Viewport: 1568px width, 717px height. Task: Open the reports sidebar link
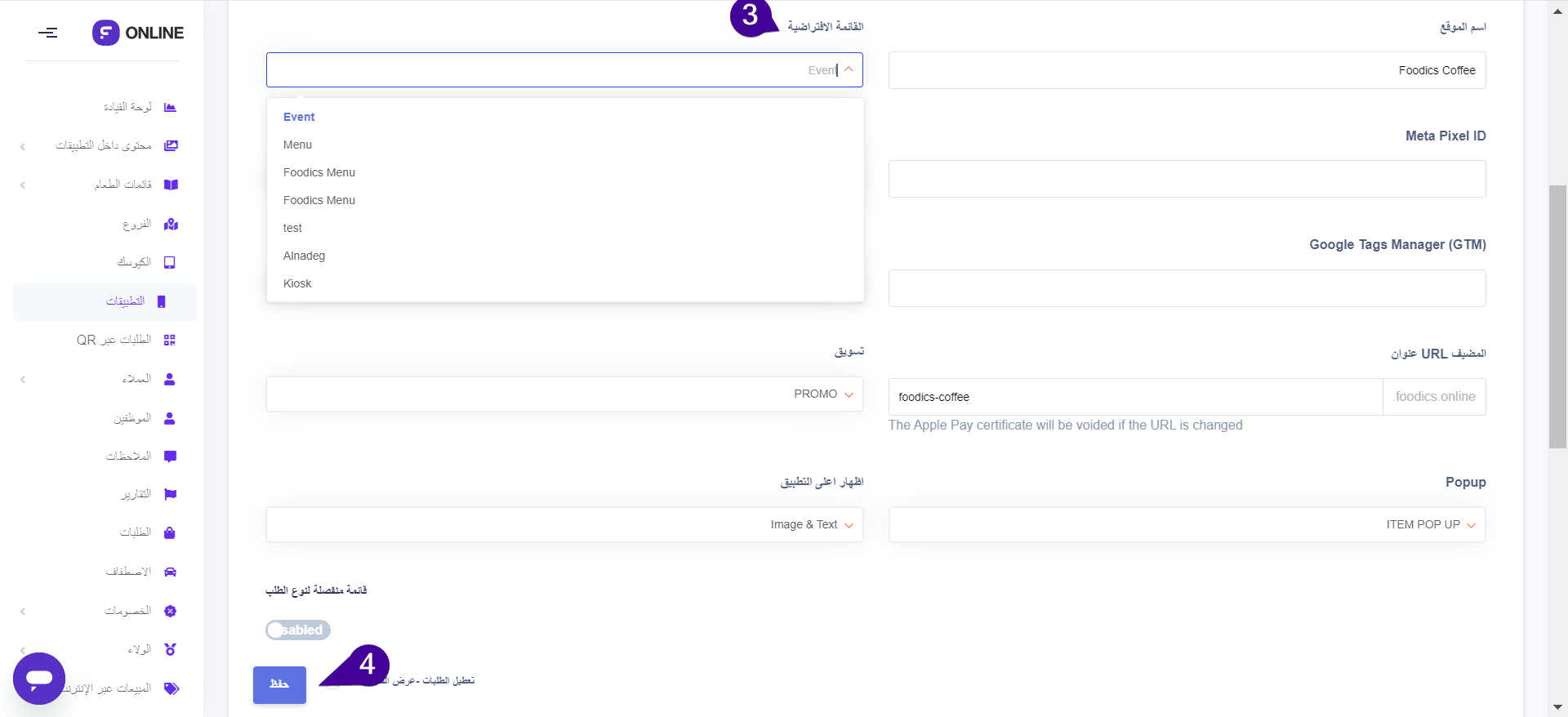tap(136, 494)
